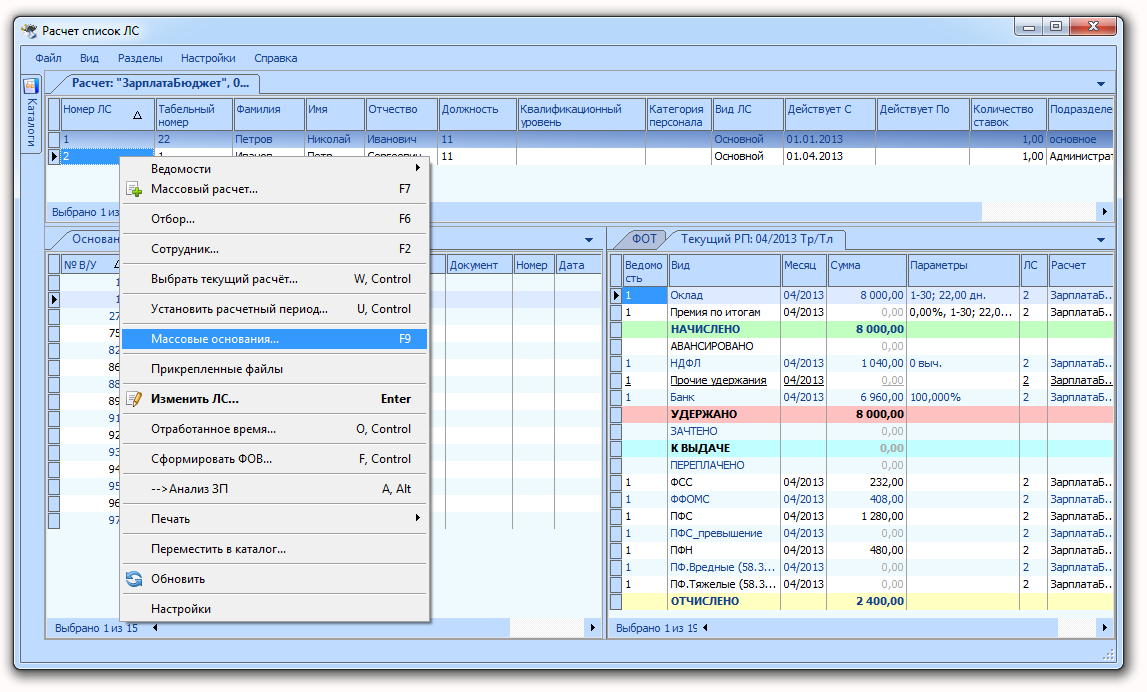Click the application icon in title bar

click(29, 31)
